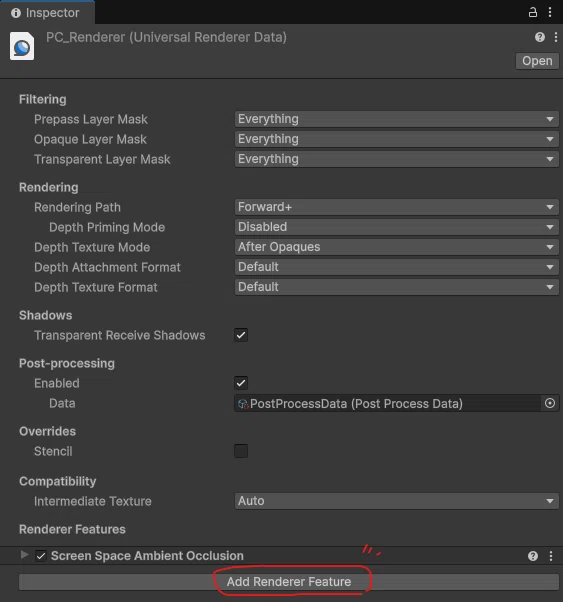Screen dimensions: 563x602
Task: Click the Screen Space Ambient Occlusion title
Action: pyautogui.click(x=147, y=556)
